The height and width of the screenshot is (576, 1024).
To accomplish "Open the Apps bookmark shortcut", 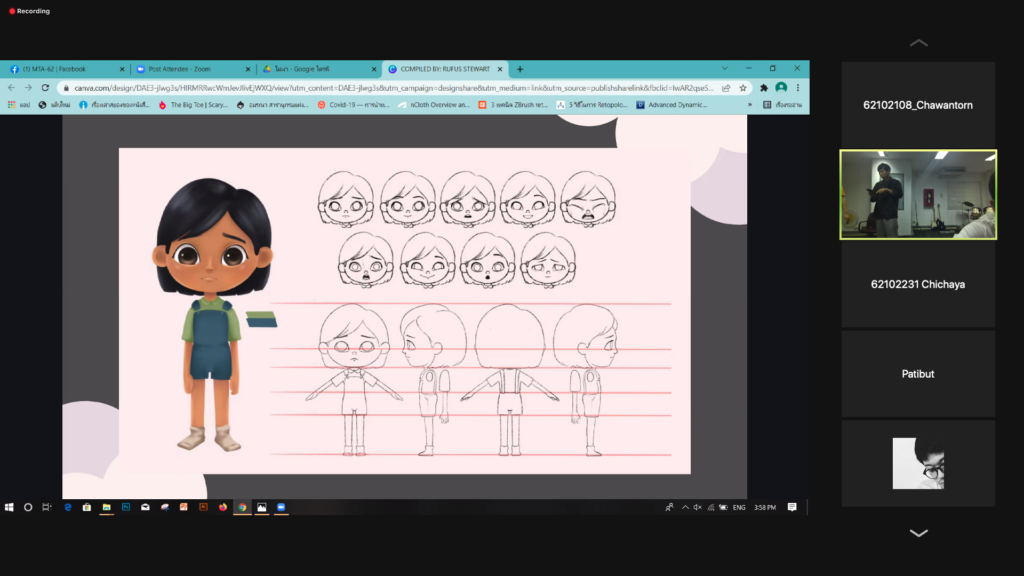I will click(18, 104).
